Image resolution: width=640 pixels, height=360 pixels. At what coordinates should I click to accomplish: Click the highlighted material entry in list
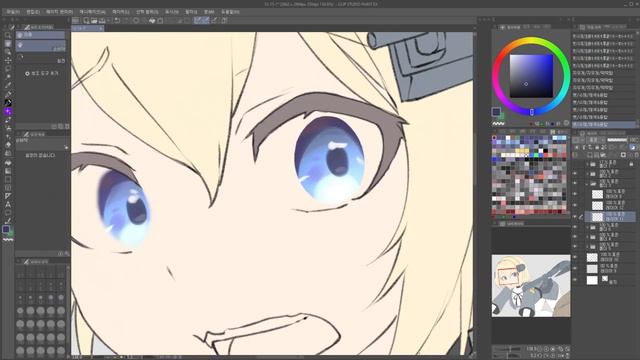click(x=604, y=124)
